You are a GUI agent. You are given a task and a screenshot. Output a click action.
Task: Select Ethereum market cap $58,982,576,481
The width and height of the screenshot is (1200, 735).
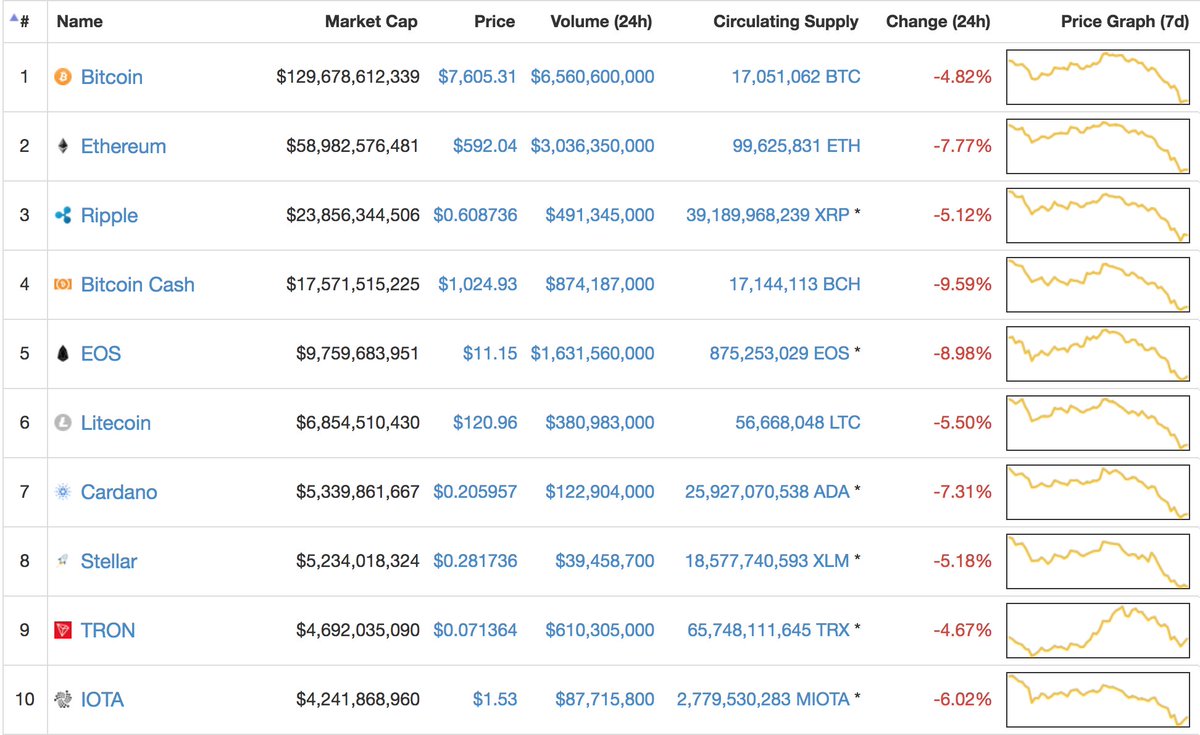(x=353, y=146)
